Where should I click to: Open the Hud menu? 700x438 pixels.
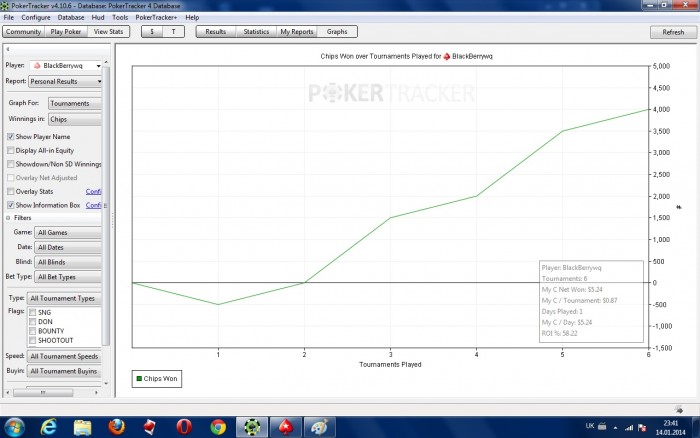(98, 17)
